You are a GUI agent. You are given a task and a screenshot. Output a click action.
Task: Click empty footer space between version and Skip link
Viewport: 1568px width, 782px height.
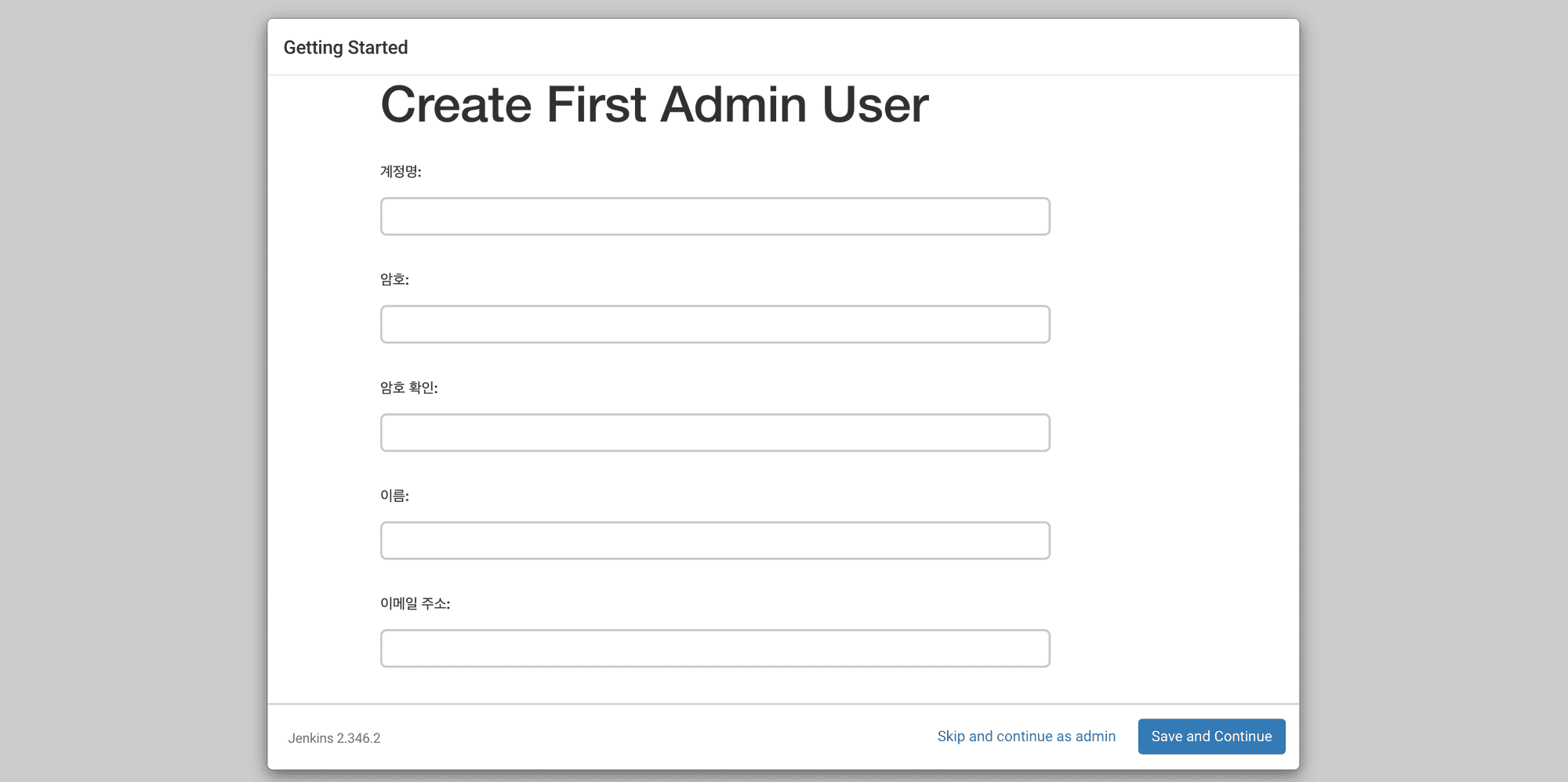[x=659, y=737]
